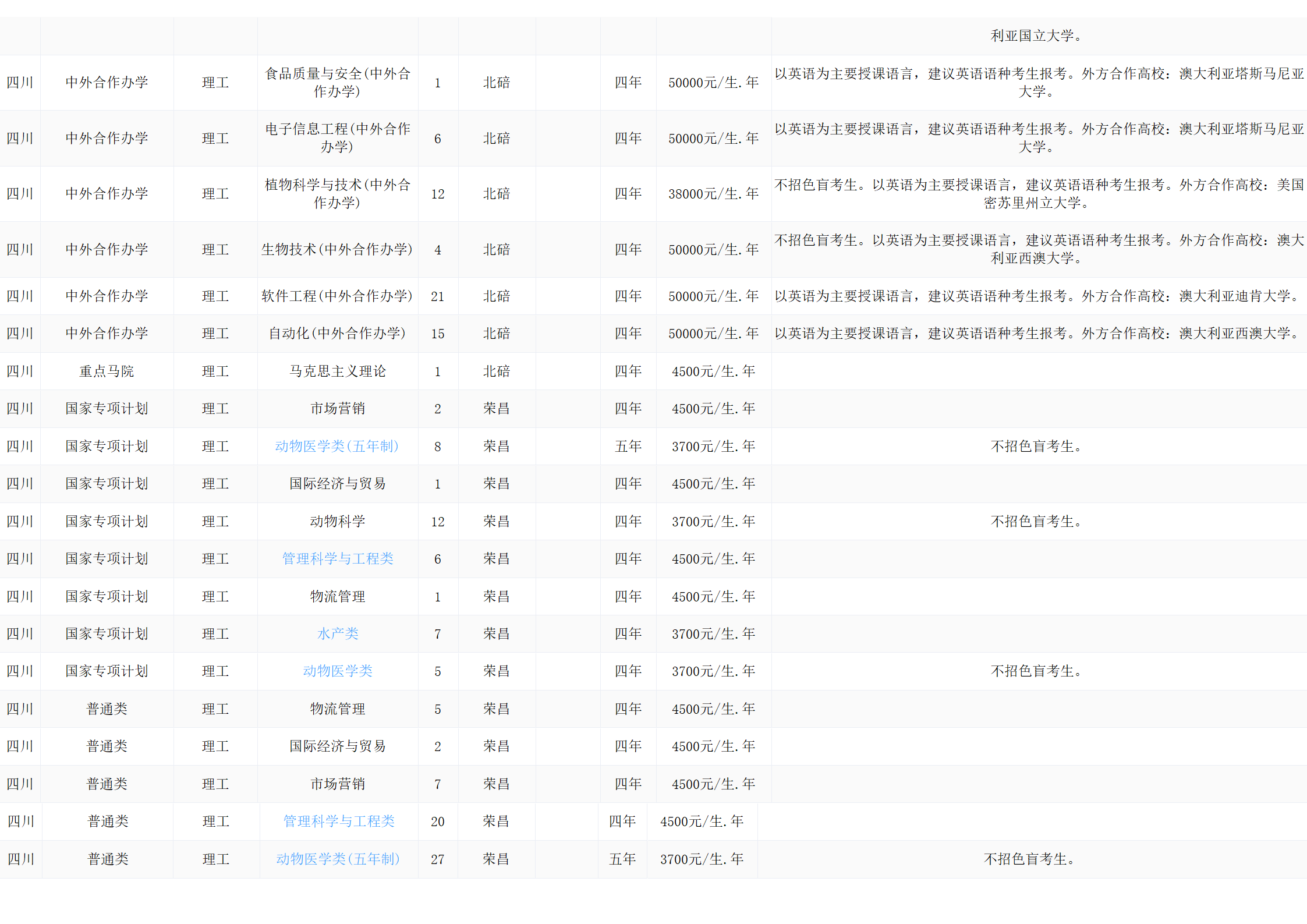This screenshot has width=1307, height=924.
Task: Select the 动物科学 major cell
Action: [x=338, y=521]
